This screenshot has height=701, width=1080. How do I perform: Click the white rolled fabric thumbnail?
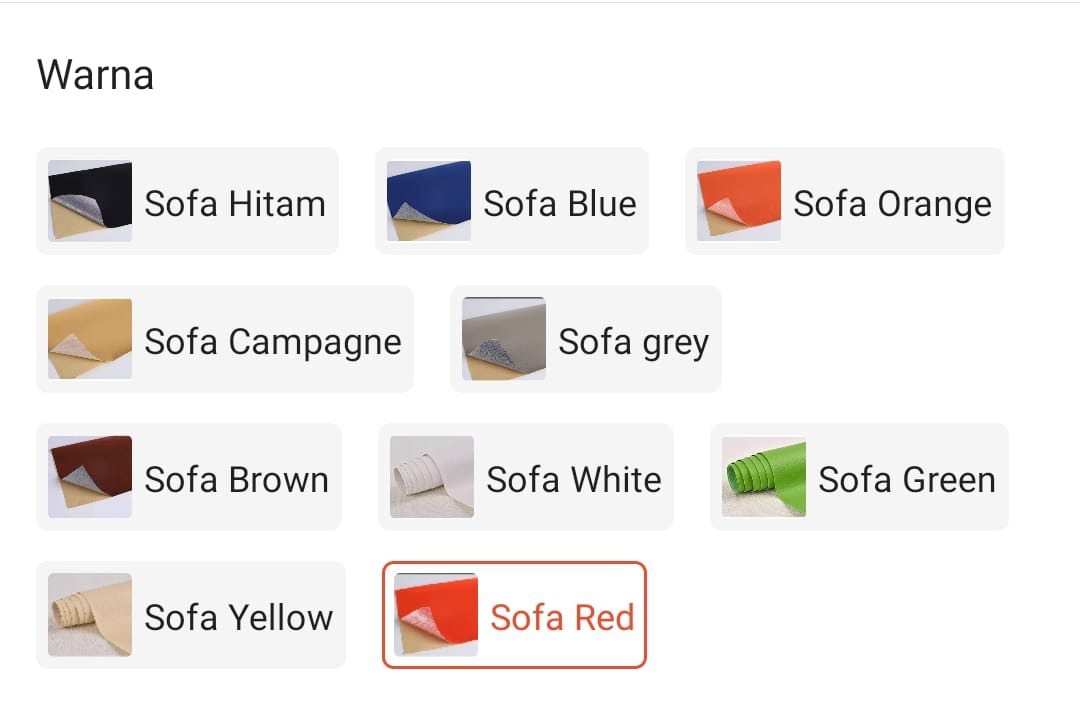pos(432,477)
